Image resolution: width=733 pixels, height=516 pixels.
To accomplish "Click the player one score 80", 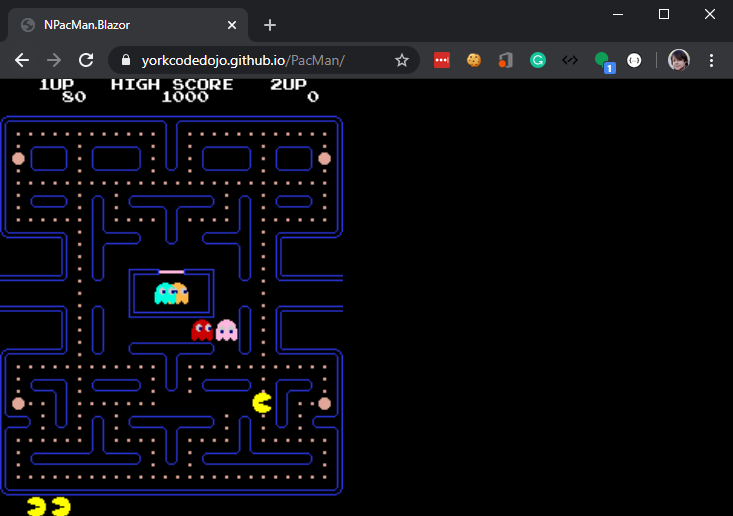I will [x=74, y=97].
